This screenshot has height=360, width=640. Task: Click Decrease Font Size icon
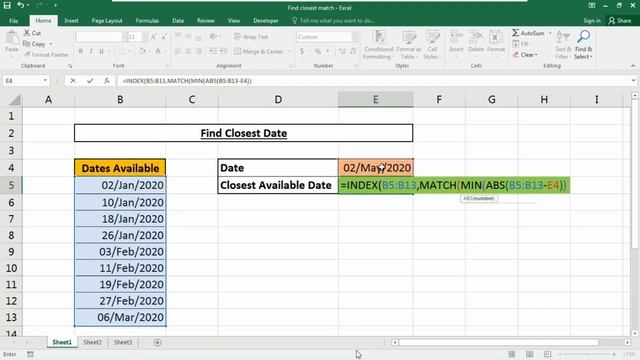pos(164,37)
